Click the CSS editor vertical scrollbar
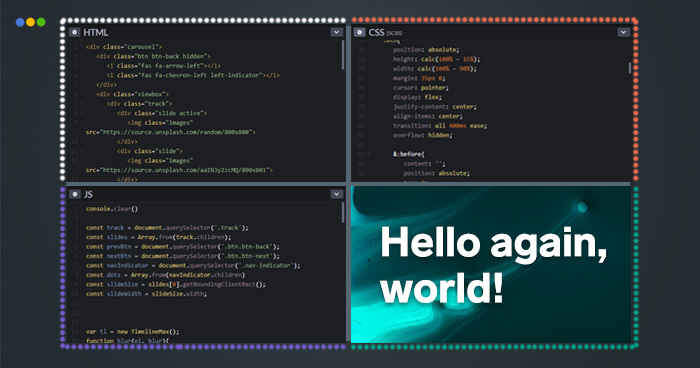Image resolution: width=700 pixels, height=368 pixels. [630, 68]
